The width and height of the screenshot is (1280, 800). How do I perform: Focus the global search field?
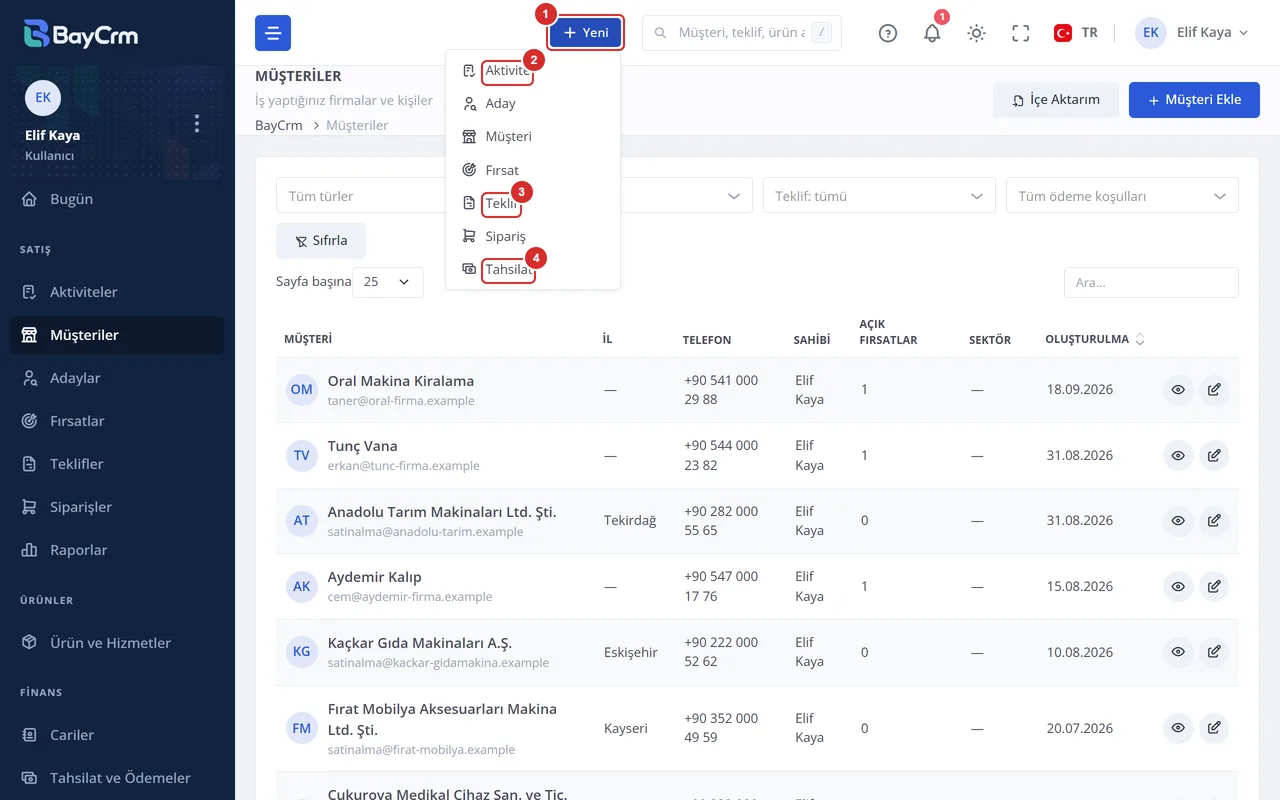pos(742,33)
